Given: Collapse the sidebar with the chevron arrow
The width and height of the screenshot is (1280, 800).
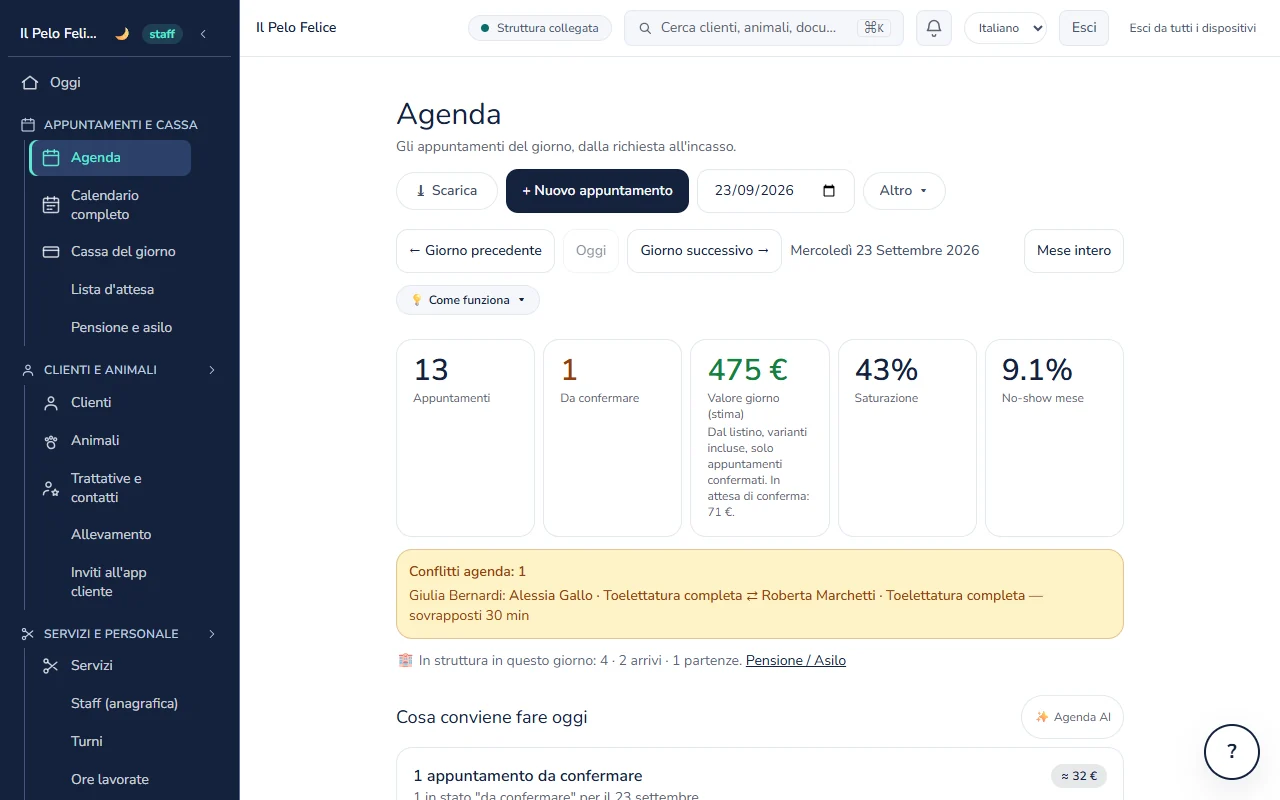Looking at the screenshot, I should tap(203, 34).
